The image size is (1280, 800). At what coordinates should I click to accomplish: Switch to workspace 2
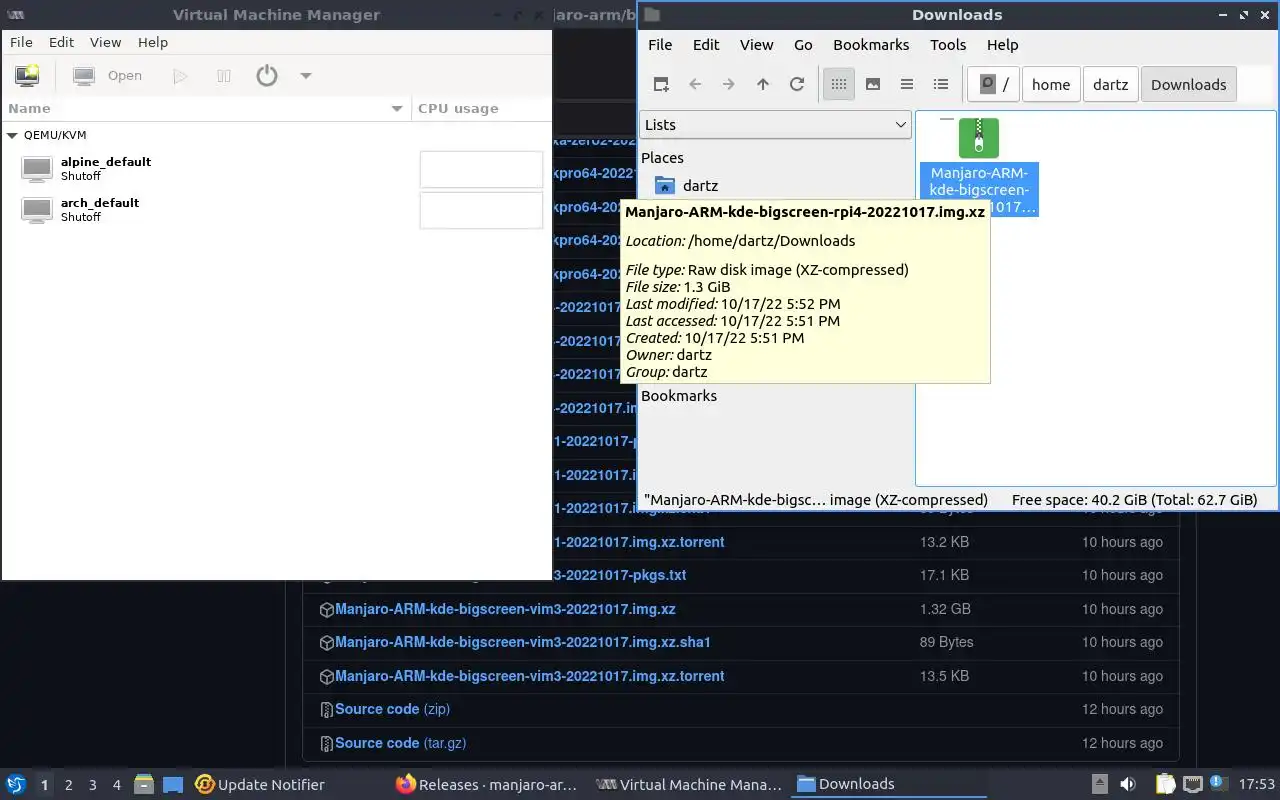pos(69,785)
